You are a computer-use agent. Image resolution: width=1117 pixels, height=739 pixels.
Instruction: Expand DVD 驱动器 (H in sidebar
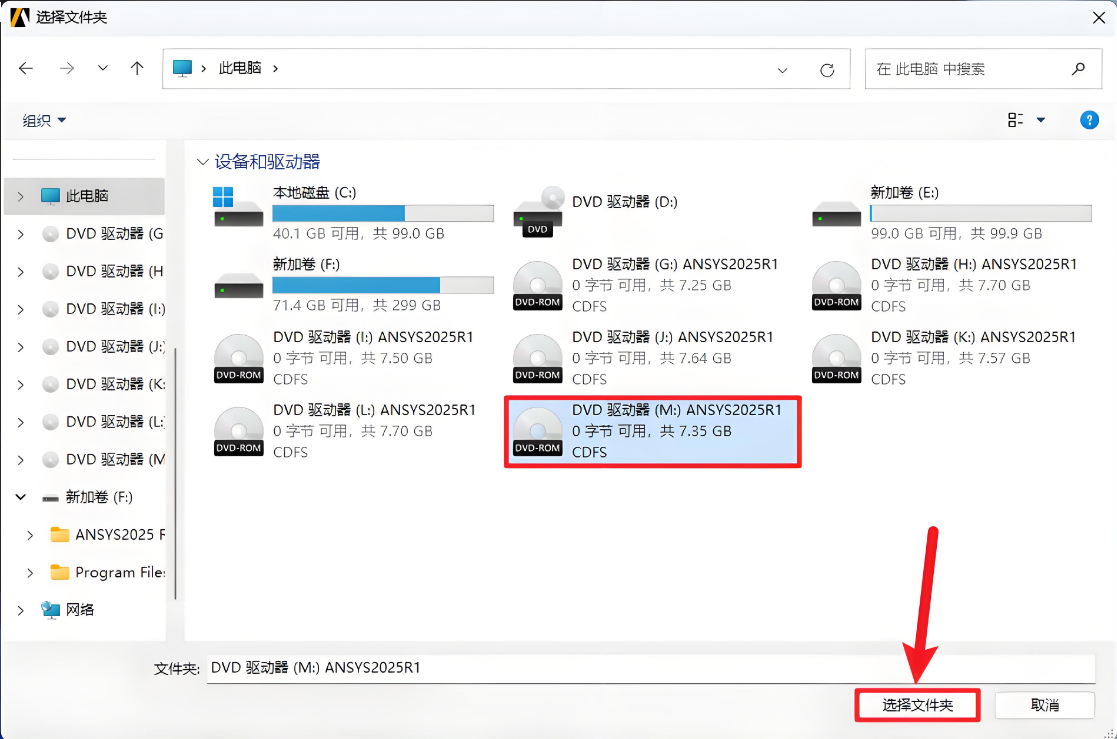click(x=21, y=272)
